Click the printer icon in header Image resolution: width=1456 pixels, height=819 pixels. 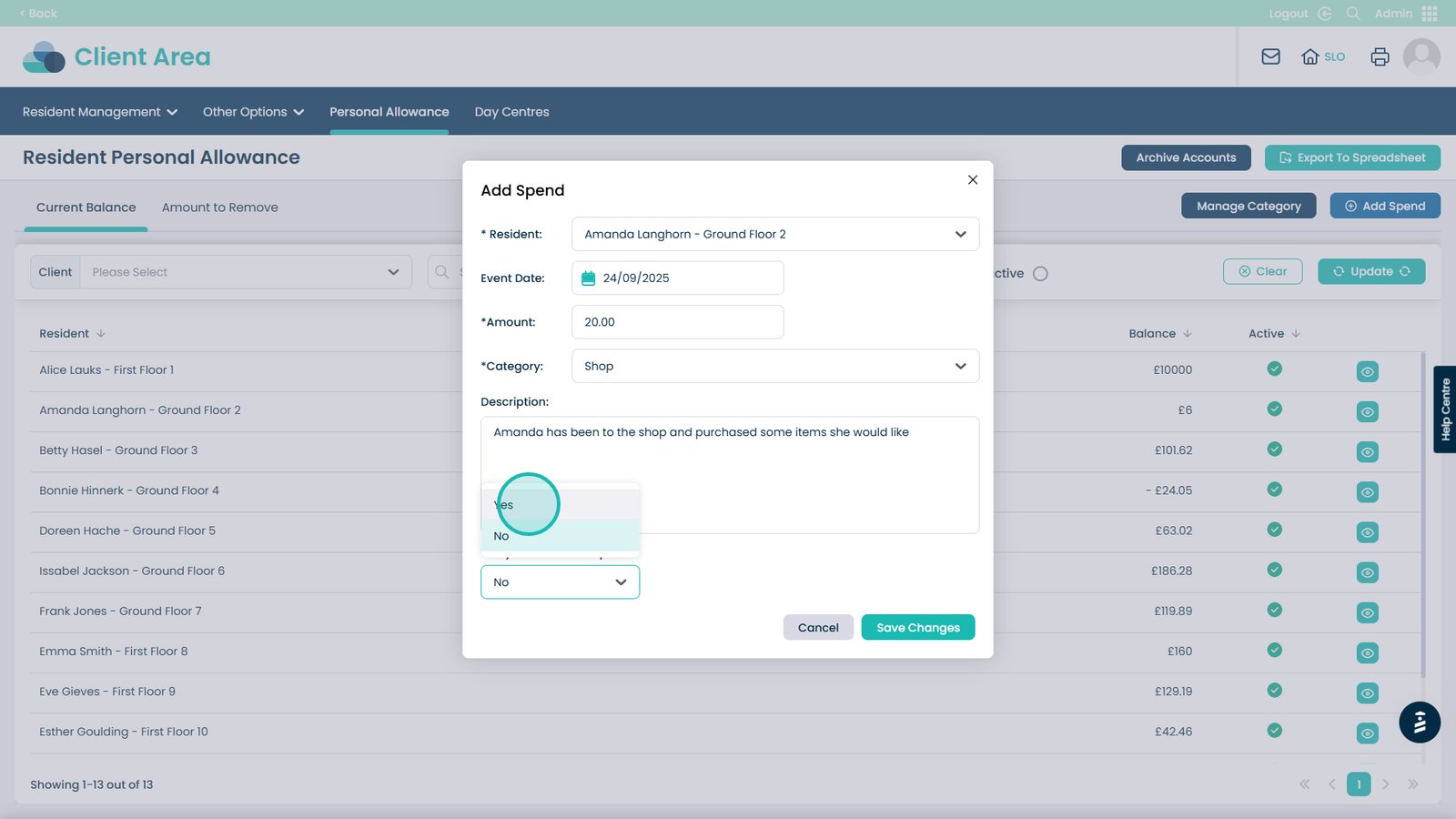click(x=1380, y=56)
